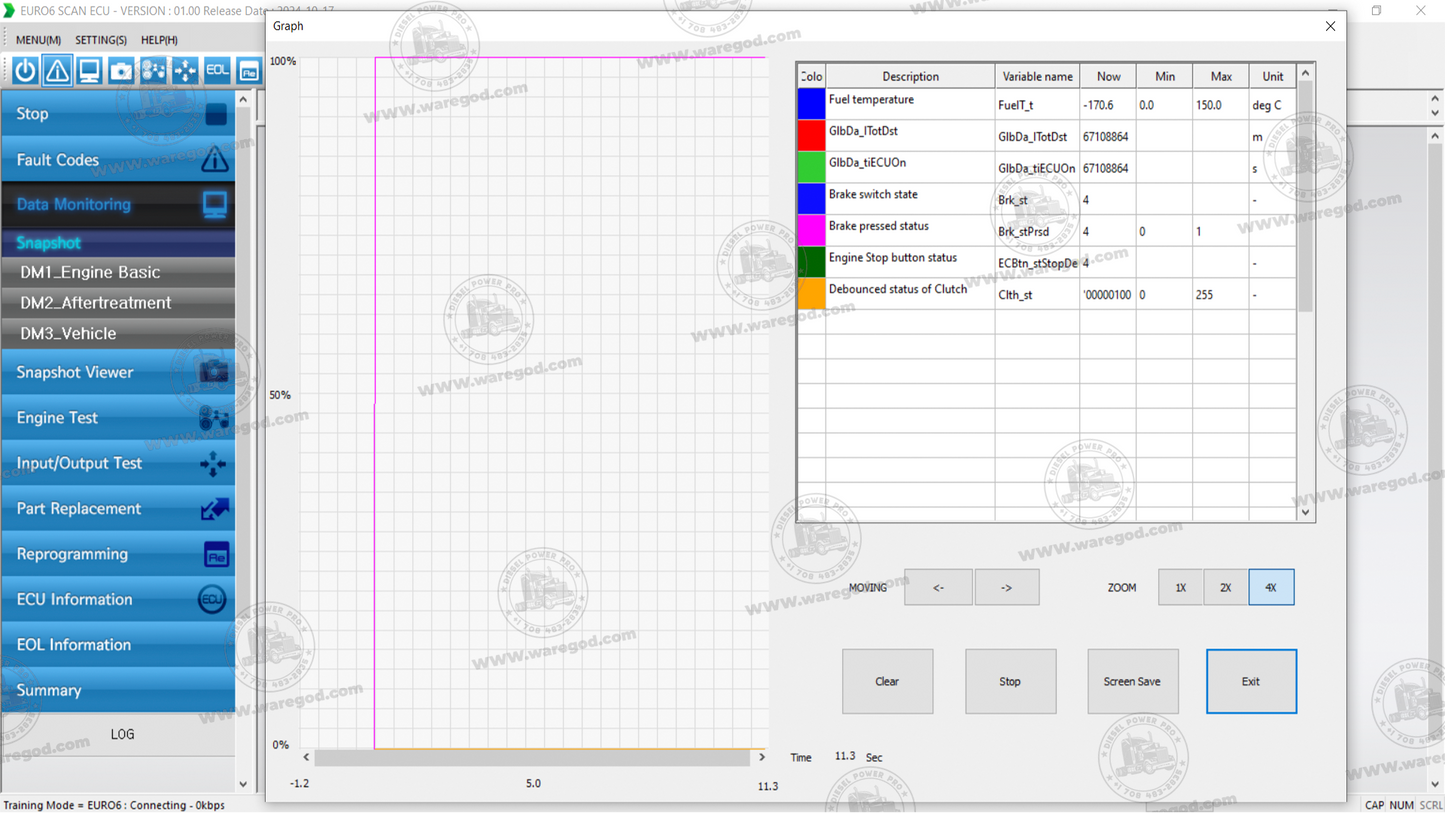Viewport: 1445px width, 813px height.
Task: Expand DM3_Vehicle data group
Action: [x=68, y=334]
